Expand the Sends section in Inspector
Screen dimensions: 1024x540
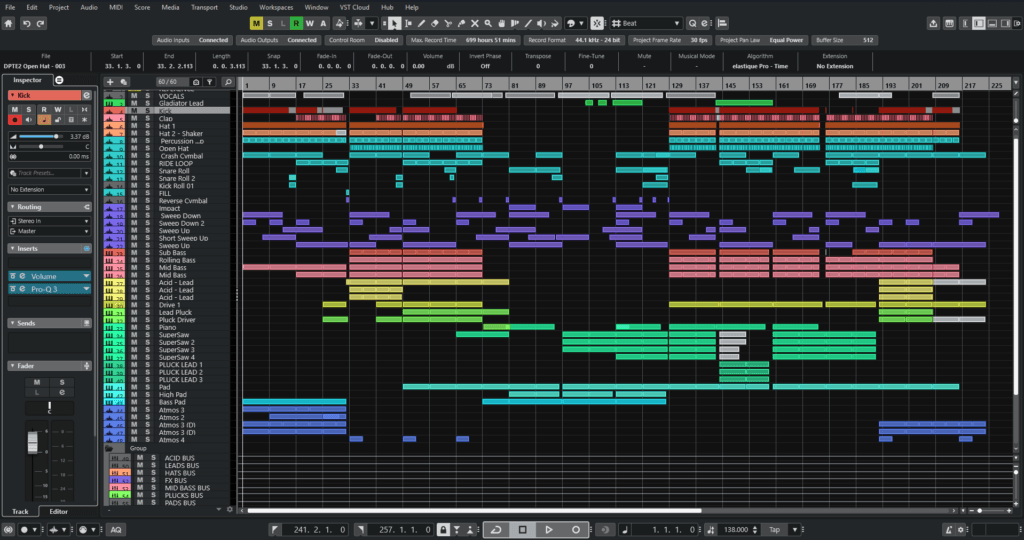point(12,323)
